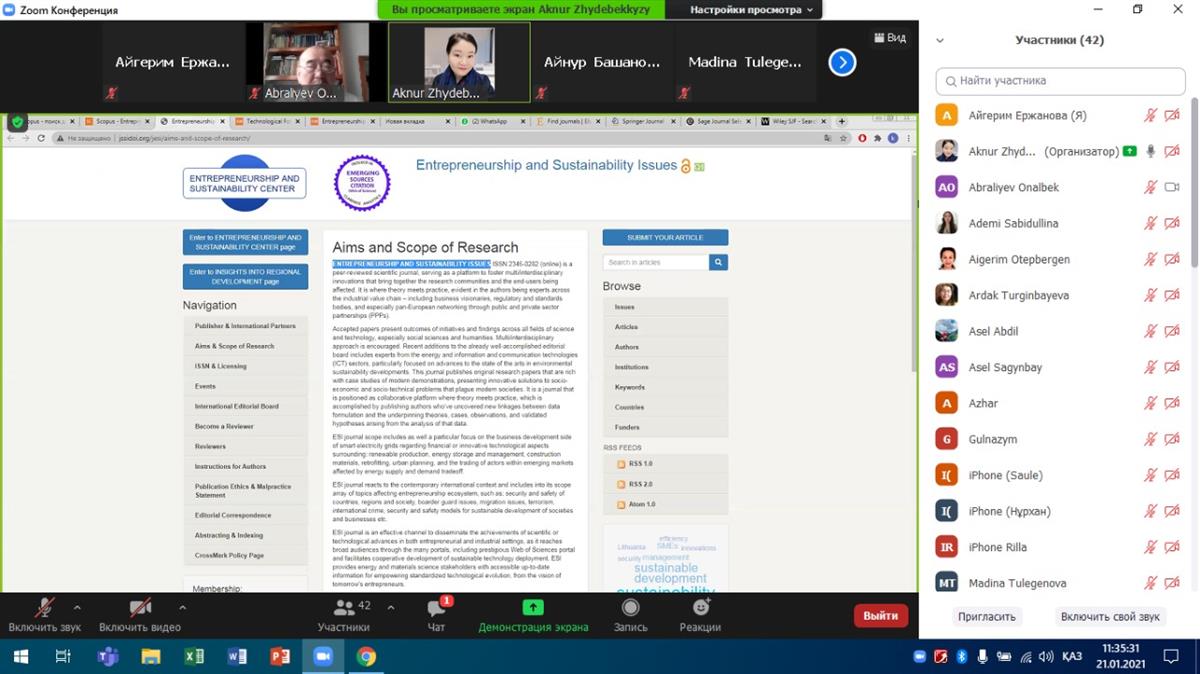Click the Пригласить invite button
The image size is (1200, 674).
pyautogui.click(x=986, y=617)
